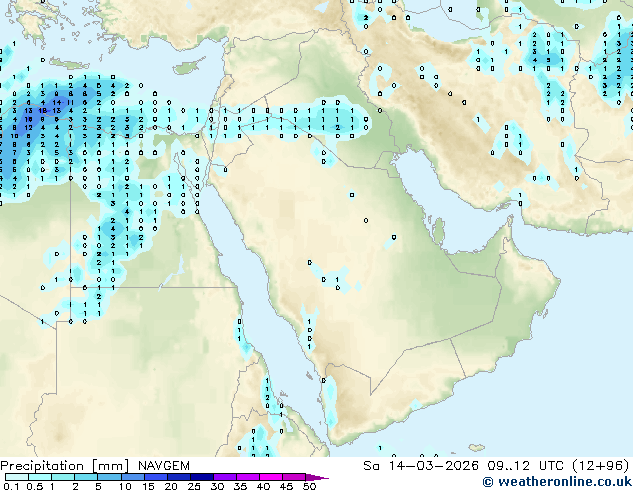Select the 45–50 mm legend color swatch
This screenshot has height=490, width=634.
(x=294, y=477)
